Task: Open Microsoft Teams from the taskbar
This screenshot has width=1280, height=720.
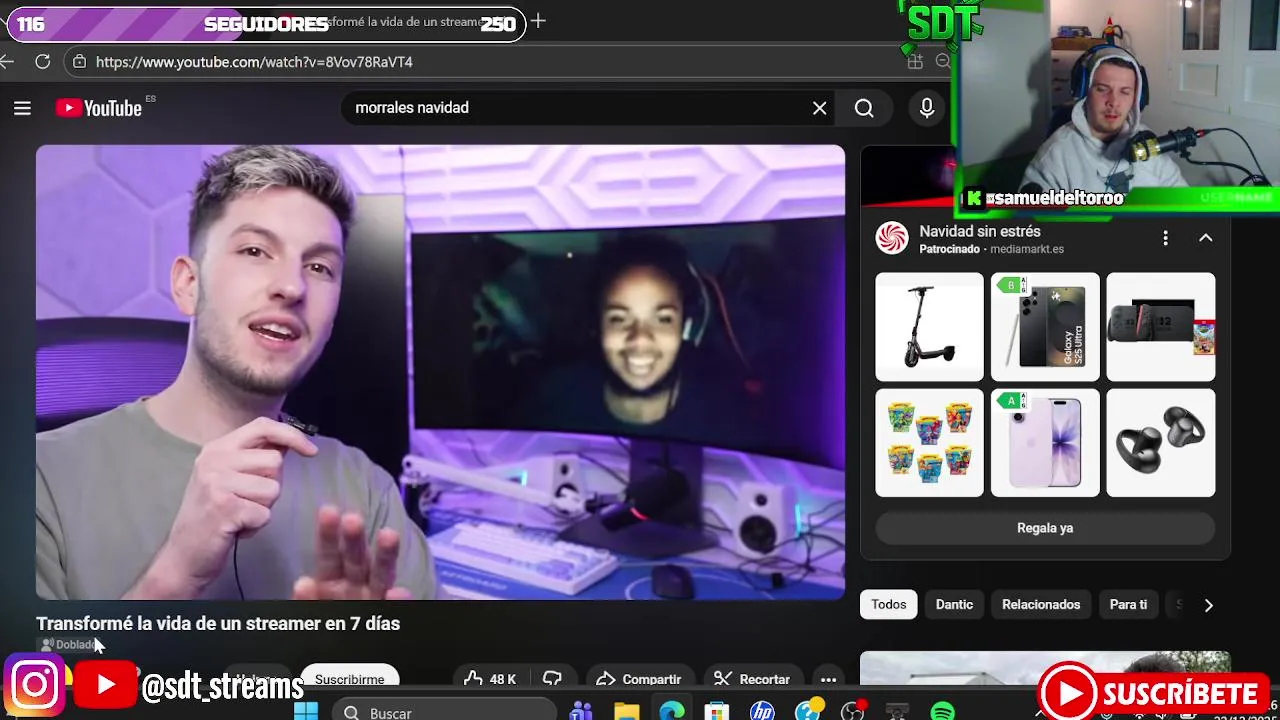Action: pyautogui.click(x=581, y=712)
